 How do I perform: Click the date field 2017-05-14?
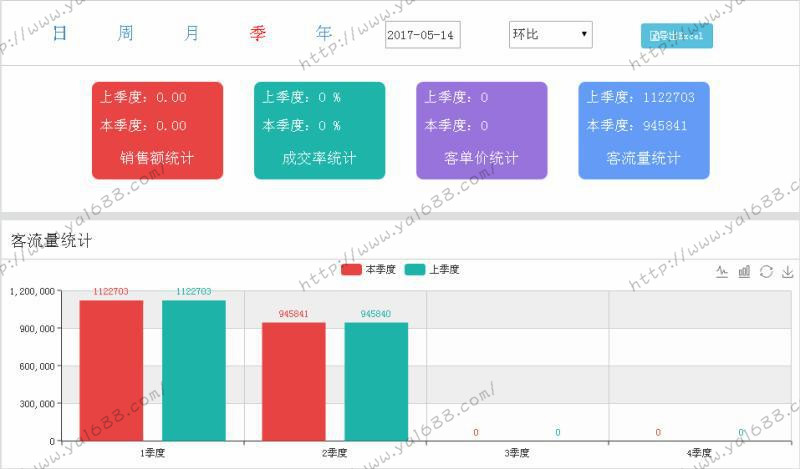(421, 36)
